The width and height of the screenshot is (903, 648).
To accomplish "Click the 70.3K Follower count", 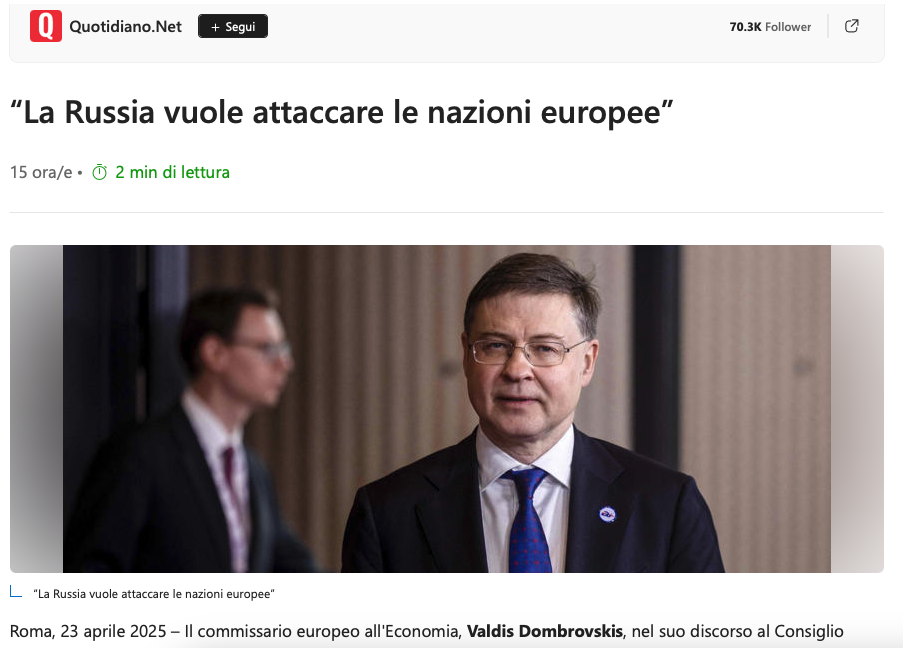I will click(x=770, y=26).
